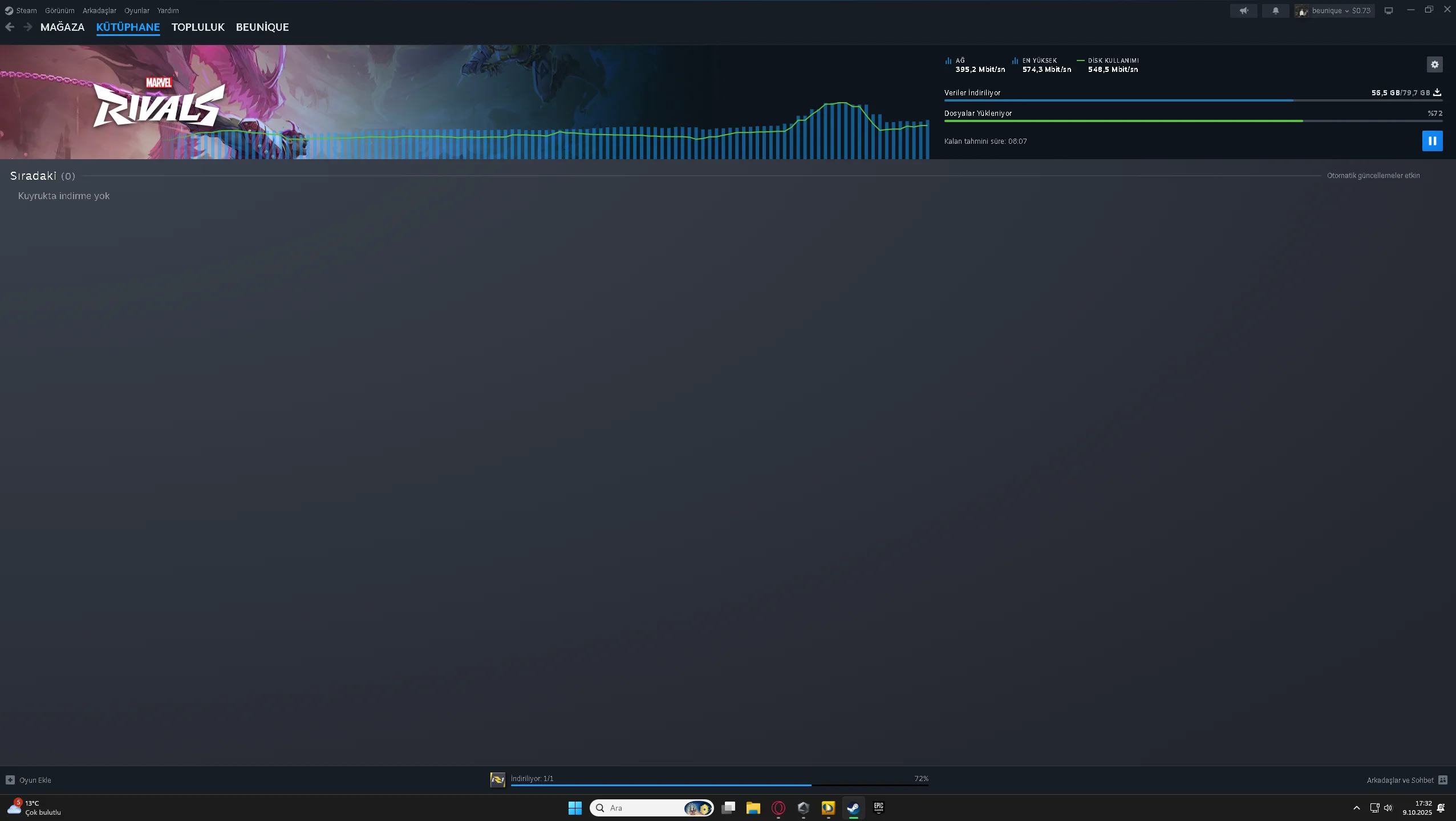The image size is (1456, 821).
Task: Open download settings gear icon
Action: click(1434, 64)
